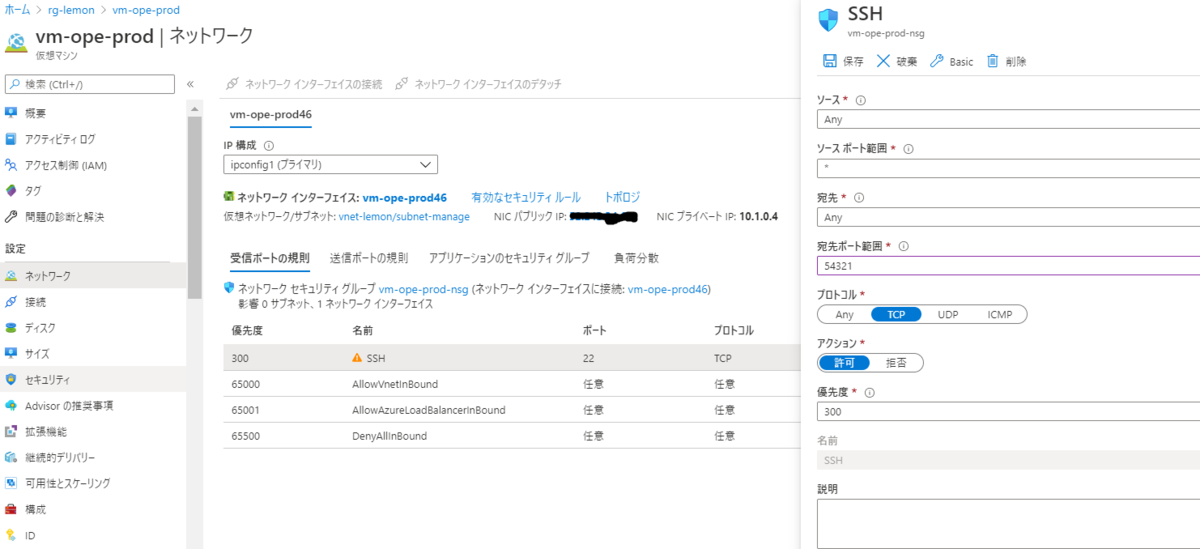Switch to 負荷分散 tab
1200x549 pixels.
(636, 258)
